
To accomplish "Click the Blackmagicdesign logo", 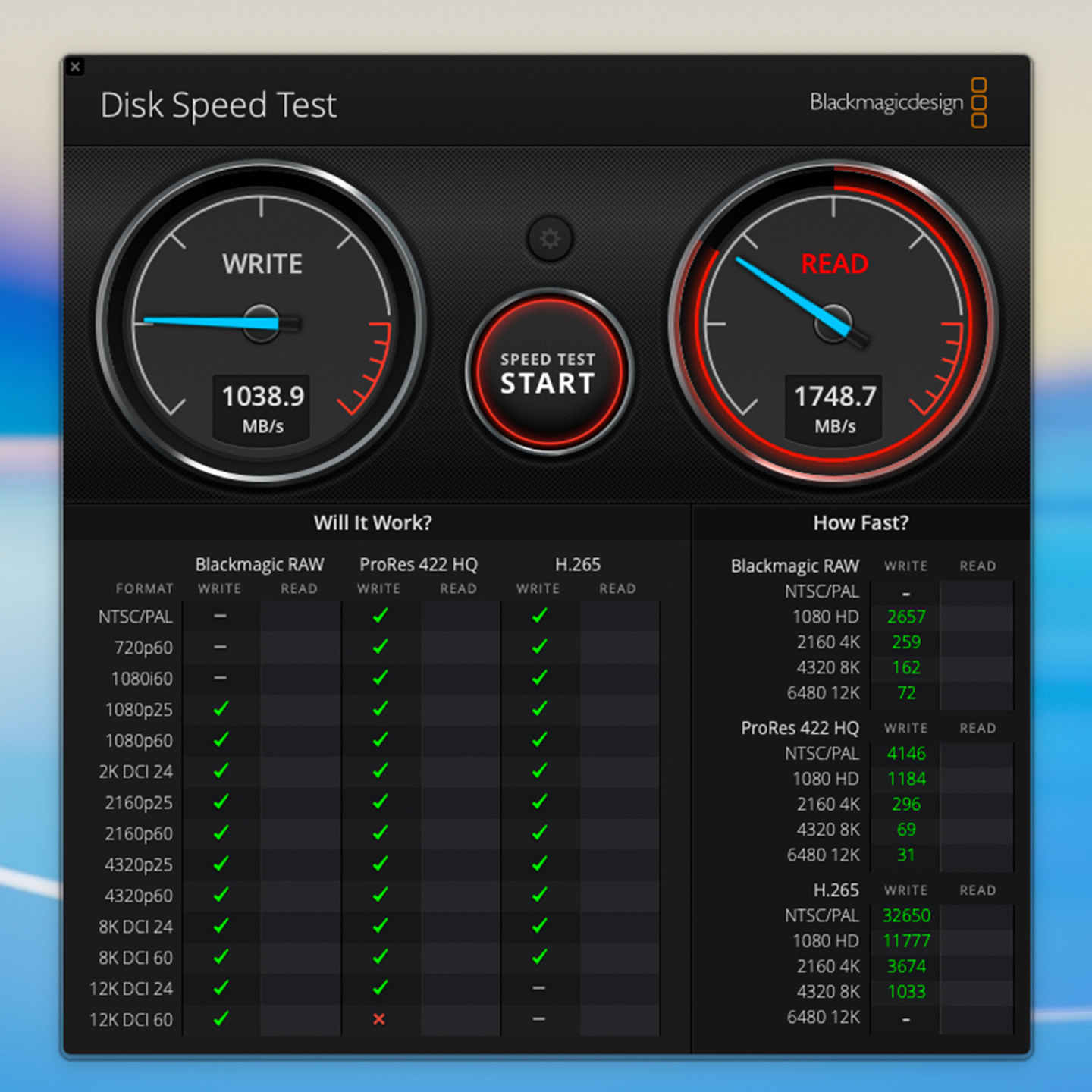I will [898, 102].
